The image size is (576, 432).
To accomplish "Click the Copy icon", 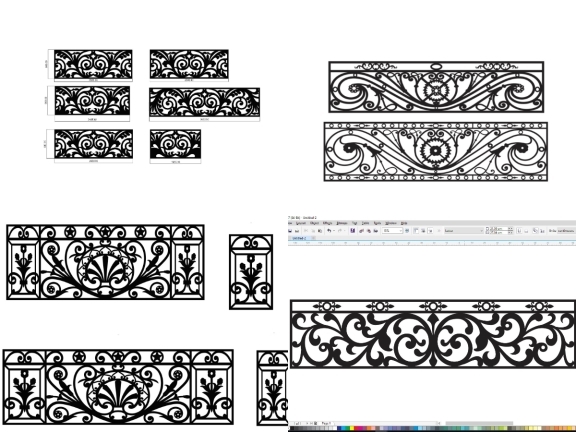I will [x=313, y=231].
